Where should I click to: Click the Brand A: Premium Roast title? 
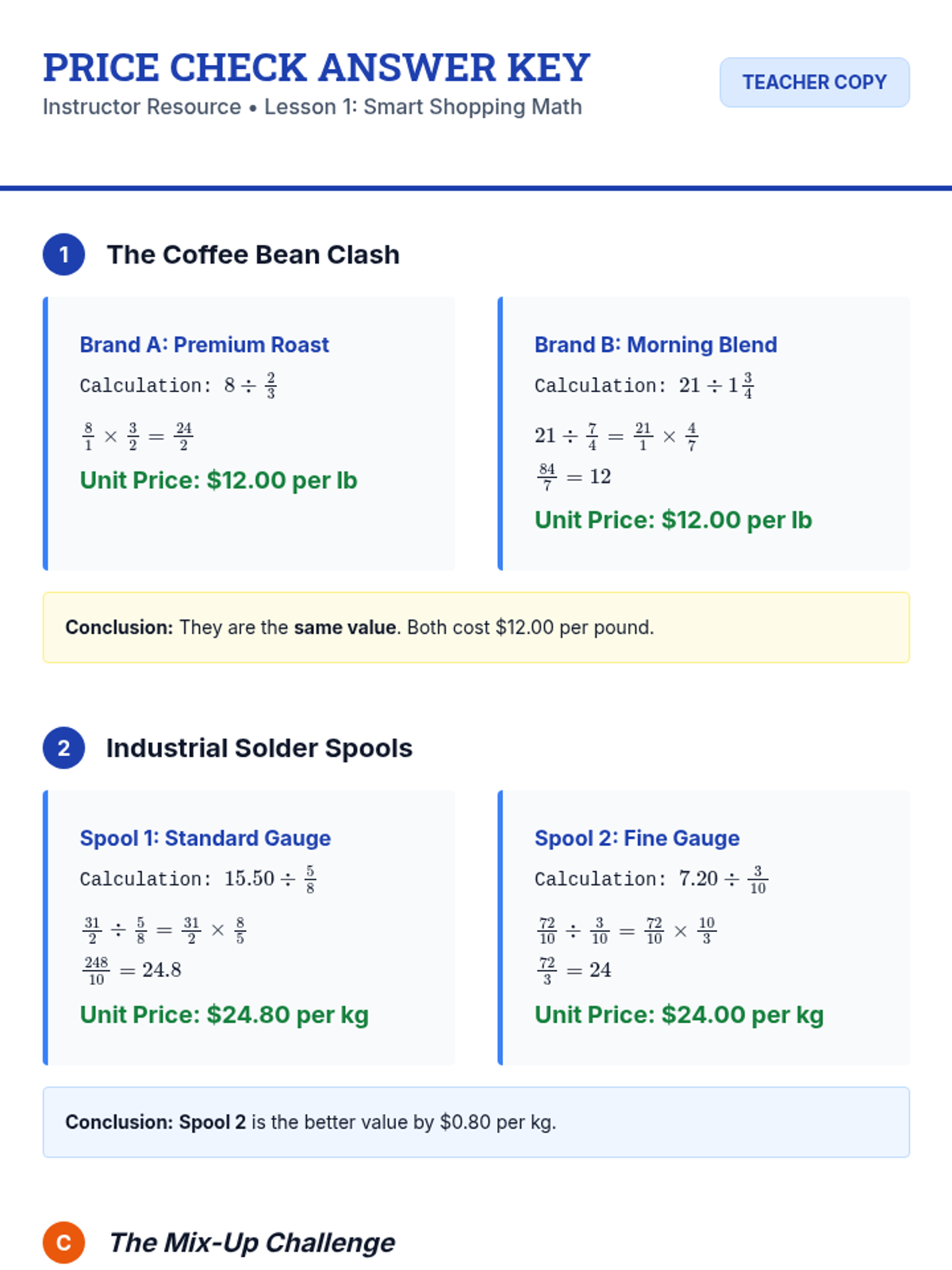tap(204, 344)
